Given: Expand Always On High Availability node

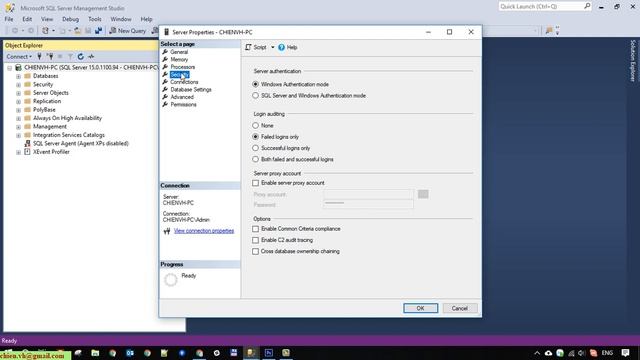Looking at the screenshot, I should (18, 118).
